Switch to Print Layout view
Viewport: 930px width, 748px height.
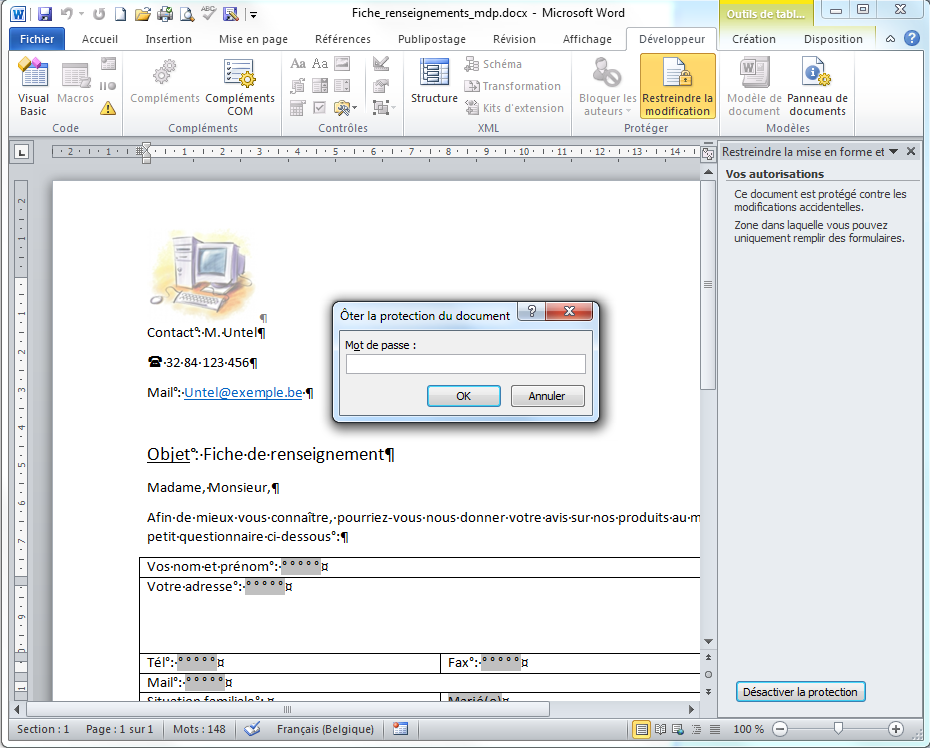tap(641, 729)
